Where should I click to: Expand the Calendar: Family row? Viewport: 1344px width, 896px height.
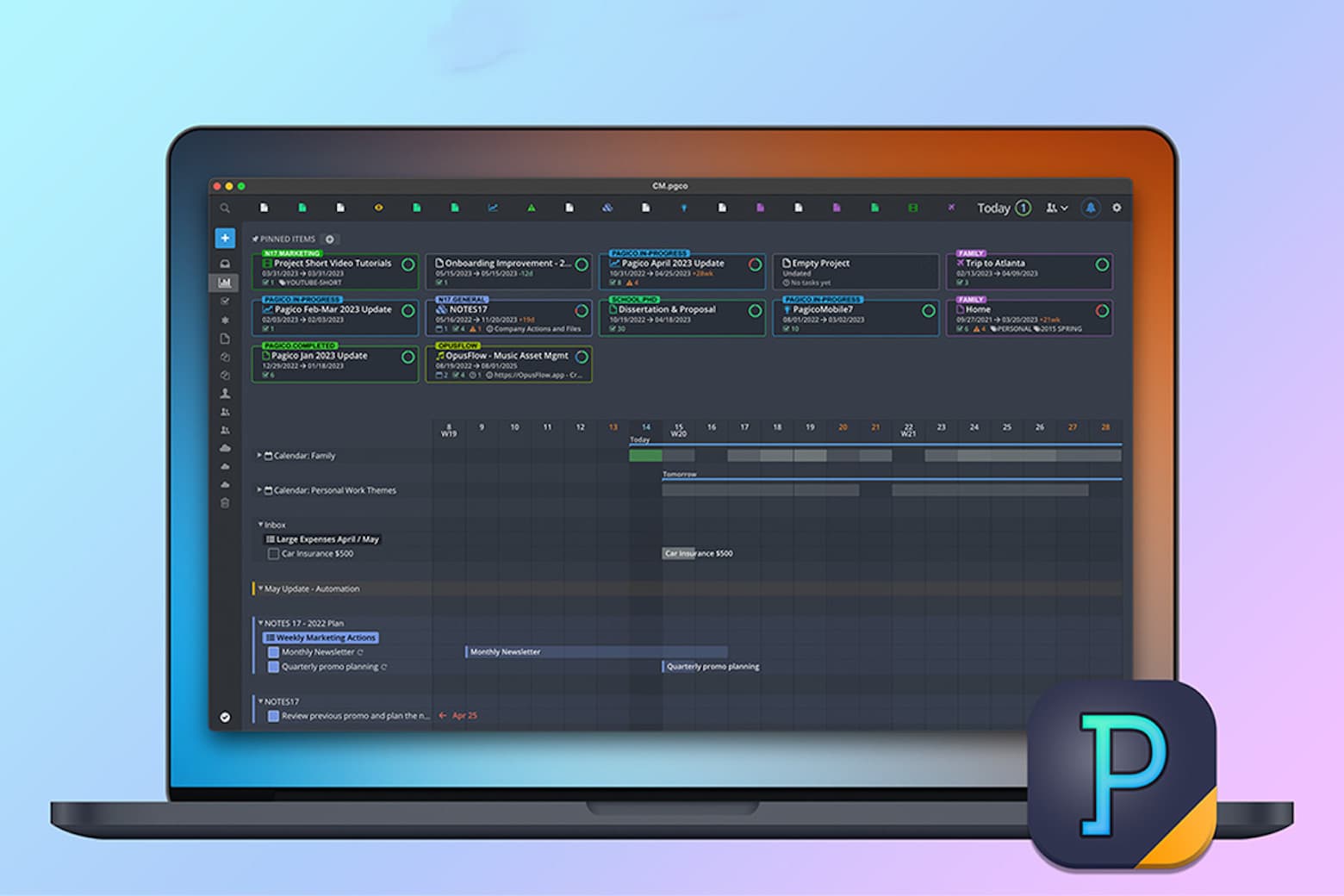click(259, 455)
